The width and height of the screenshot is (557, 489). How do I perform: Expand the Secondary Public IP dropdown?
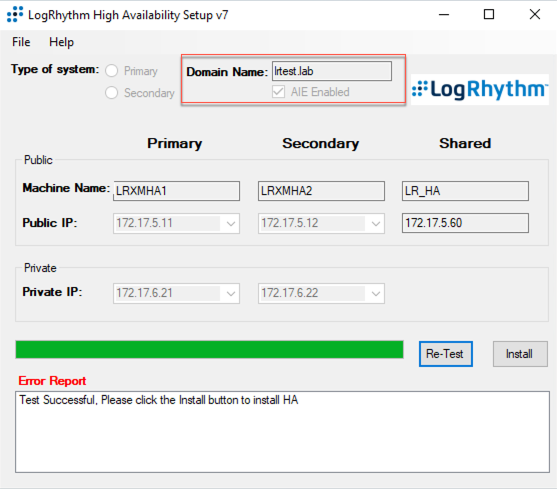pos(376,223)
